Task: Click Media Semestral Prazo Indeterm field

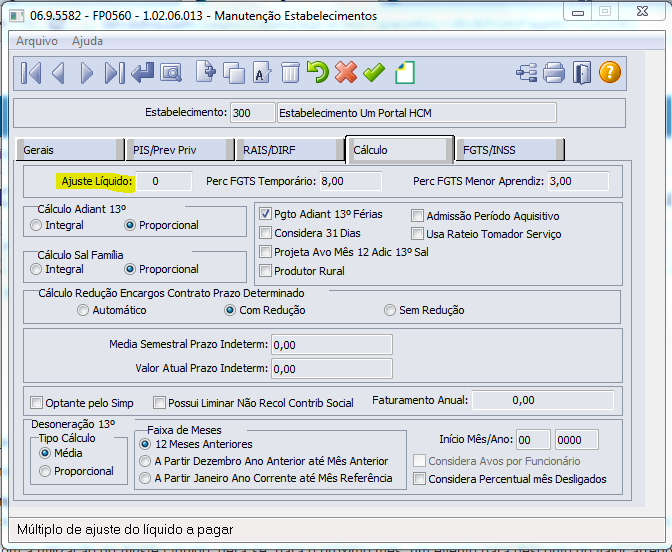Action: click(332, 345)
